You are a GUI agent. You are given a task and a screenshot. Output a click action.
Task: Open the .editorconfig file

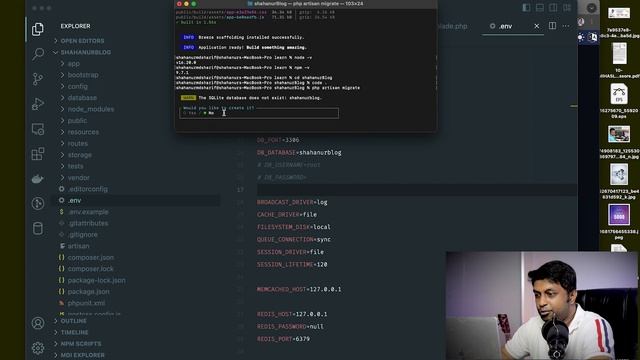[x=87, y=189]
